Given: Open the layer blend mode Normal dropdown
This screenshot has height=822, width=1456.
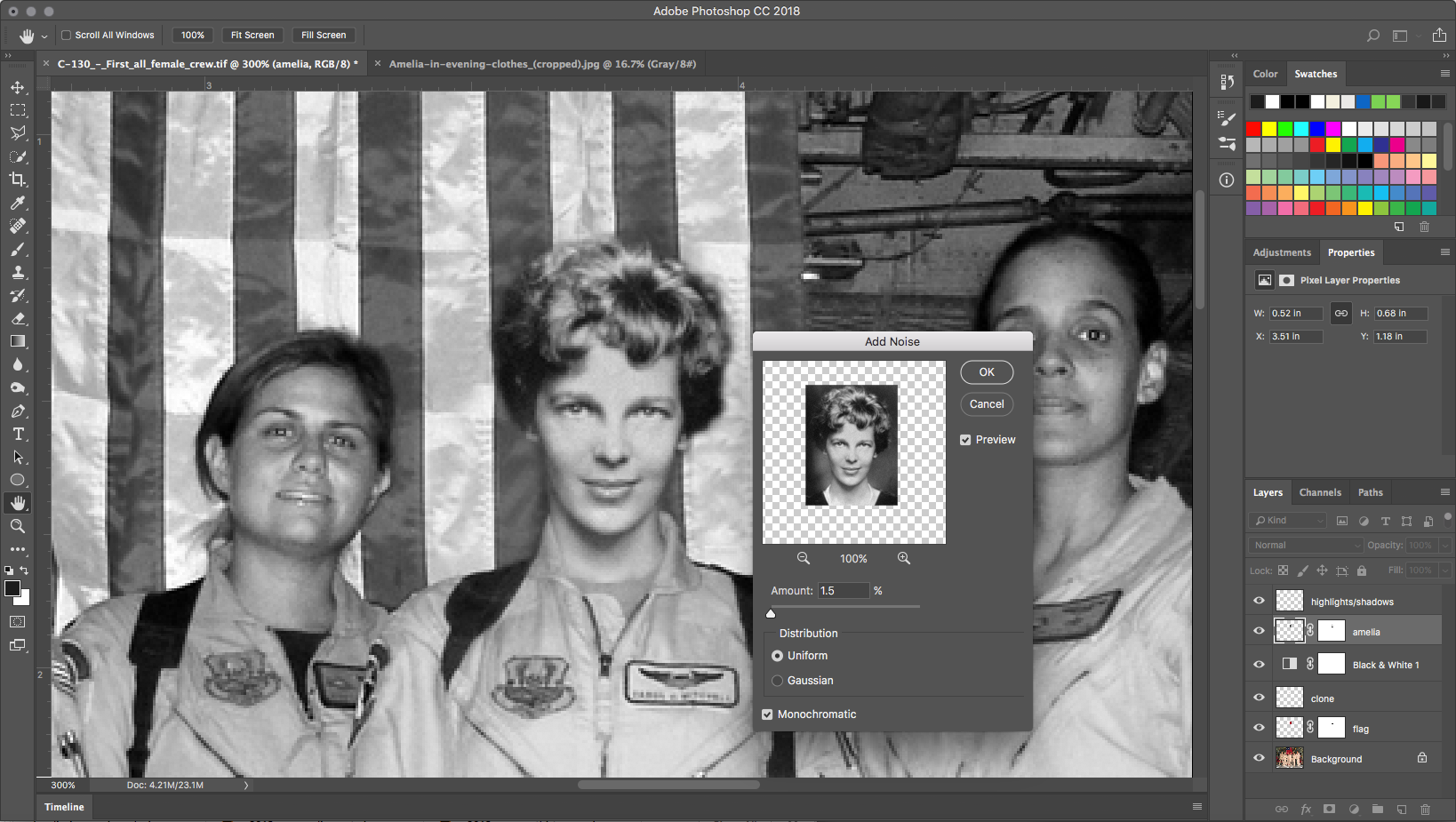Looking at the screenshot, I should [x=1305, y=545].
